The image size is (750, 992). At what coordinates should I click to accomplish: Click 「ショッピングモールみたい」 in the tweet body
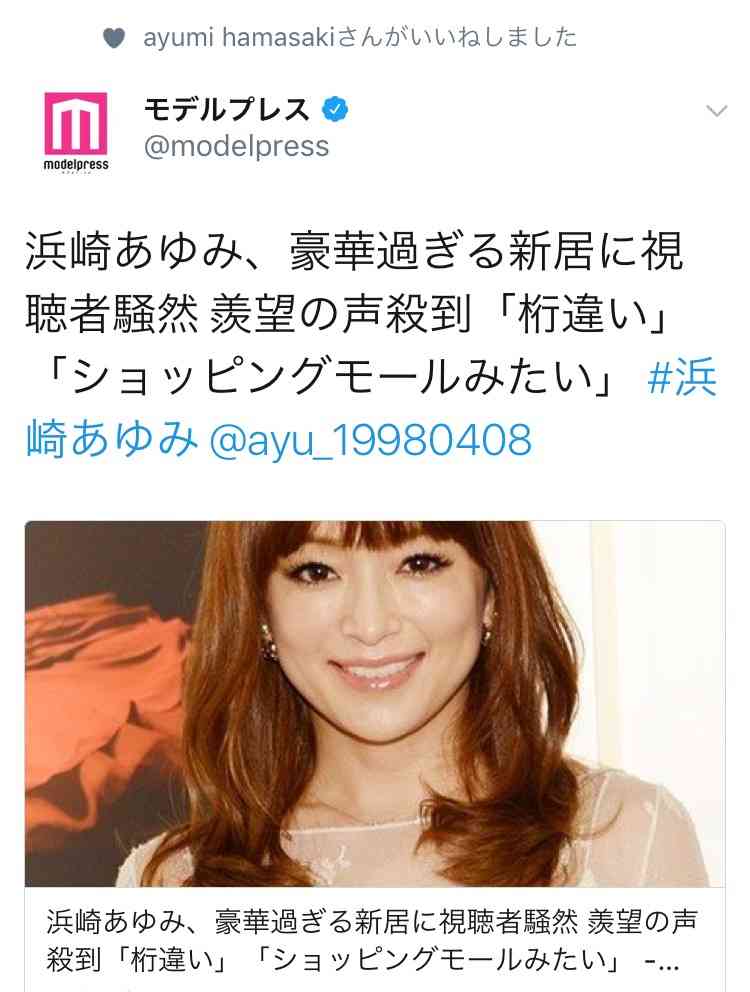[x=330, y=378]
